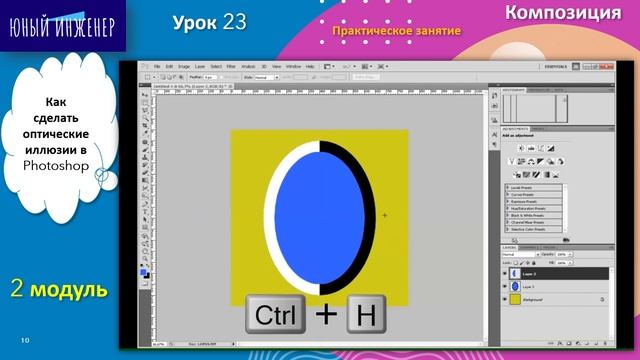
Task: Add a Channel Mixer adjustment
Action: pyautogui.click(x=560, y=162)
